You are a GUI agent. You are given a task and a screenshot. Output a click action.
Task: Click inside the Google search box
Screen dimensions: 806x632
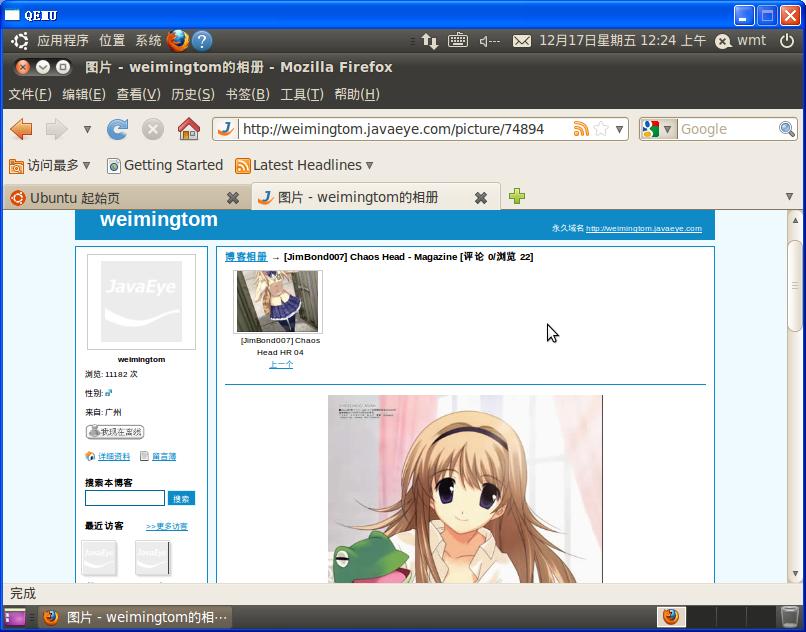727,129
